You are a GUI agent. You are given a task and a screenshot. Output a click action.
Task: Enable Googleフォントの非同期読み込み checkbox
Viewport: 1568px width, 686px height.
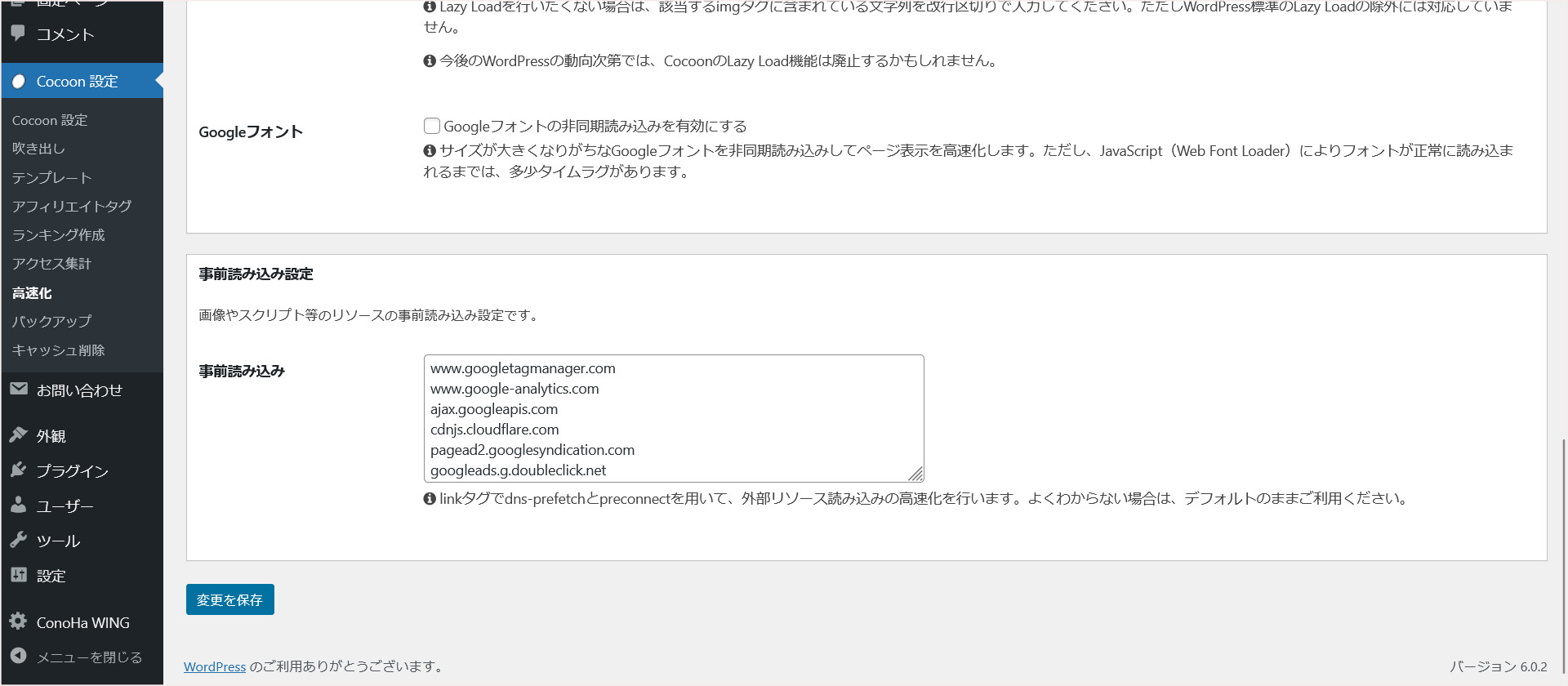(x=432, y=126)
